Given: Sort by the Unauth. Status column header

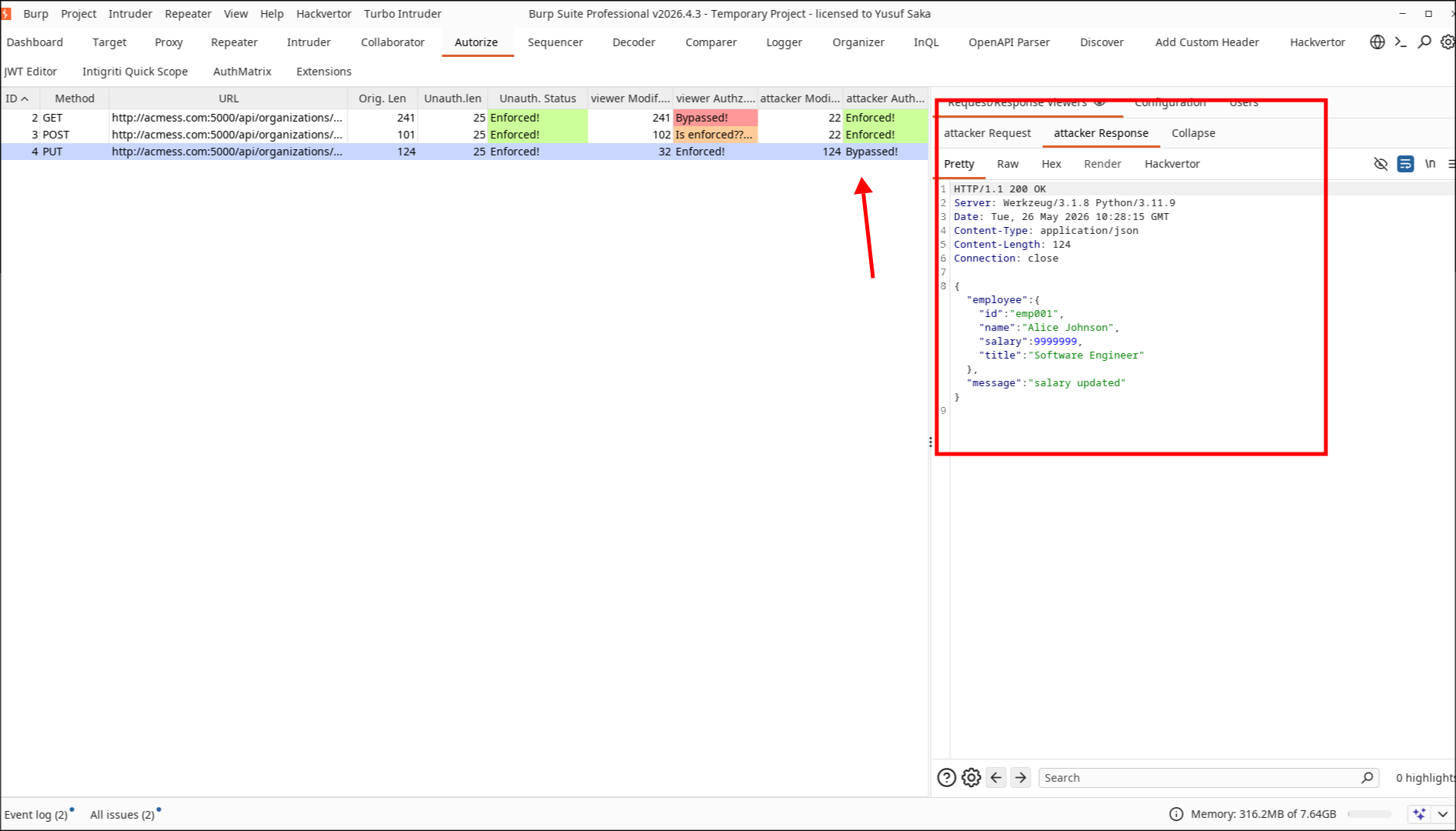Looking at the screenshot, I should coord(538,98).
